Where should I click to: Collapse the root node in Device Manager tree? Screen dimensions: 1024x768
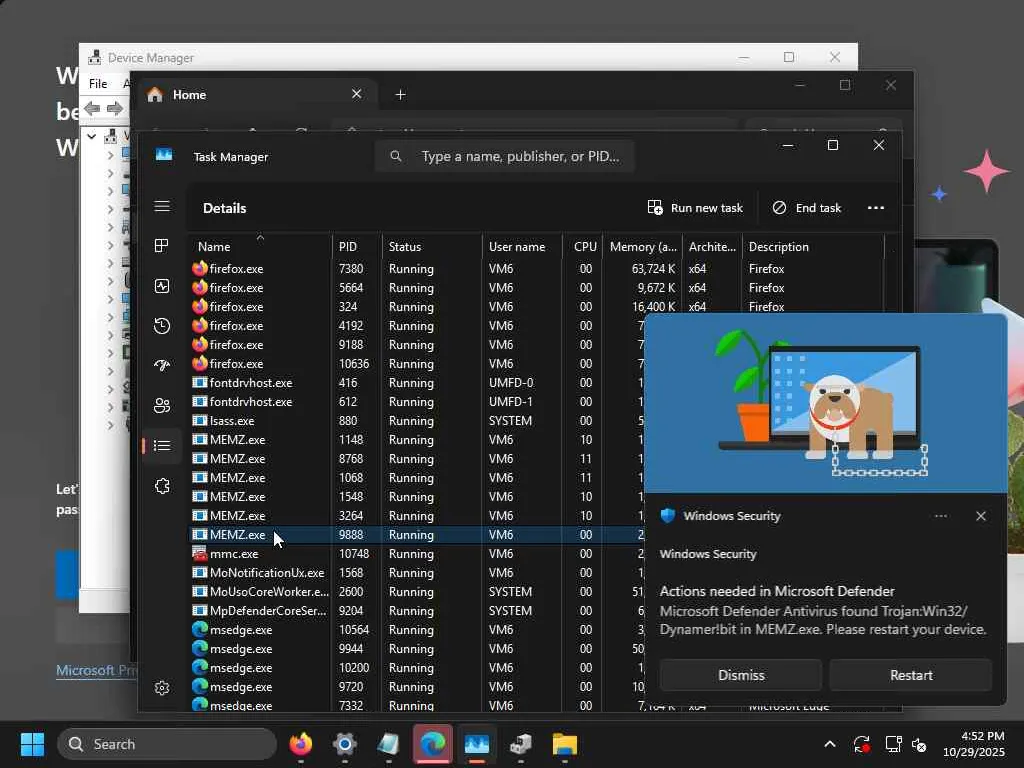[91, 136]
